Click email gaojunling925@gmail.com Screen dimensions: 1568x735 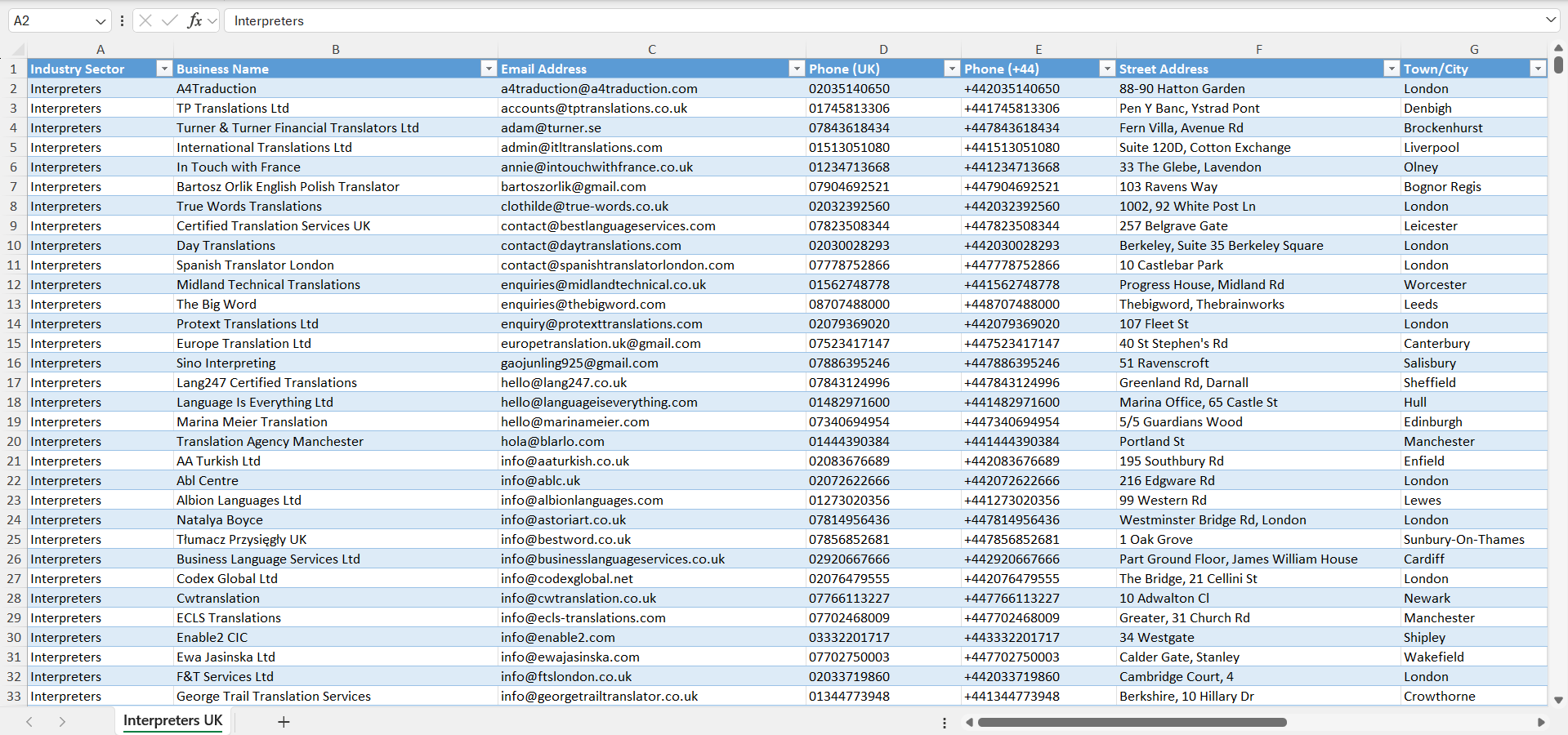coord(652,363)
